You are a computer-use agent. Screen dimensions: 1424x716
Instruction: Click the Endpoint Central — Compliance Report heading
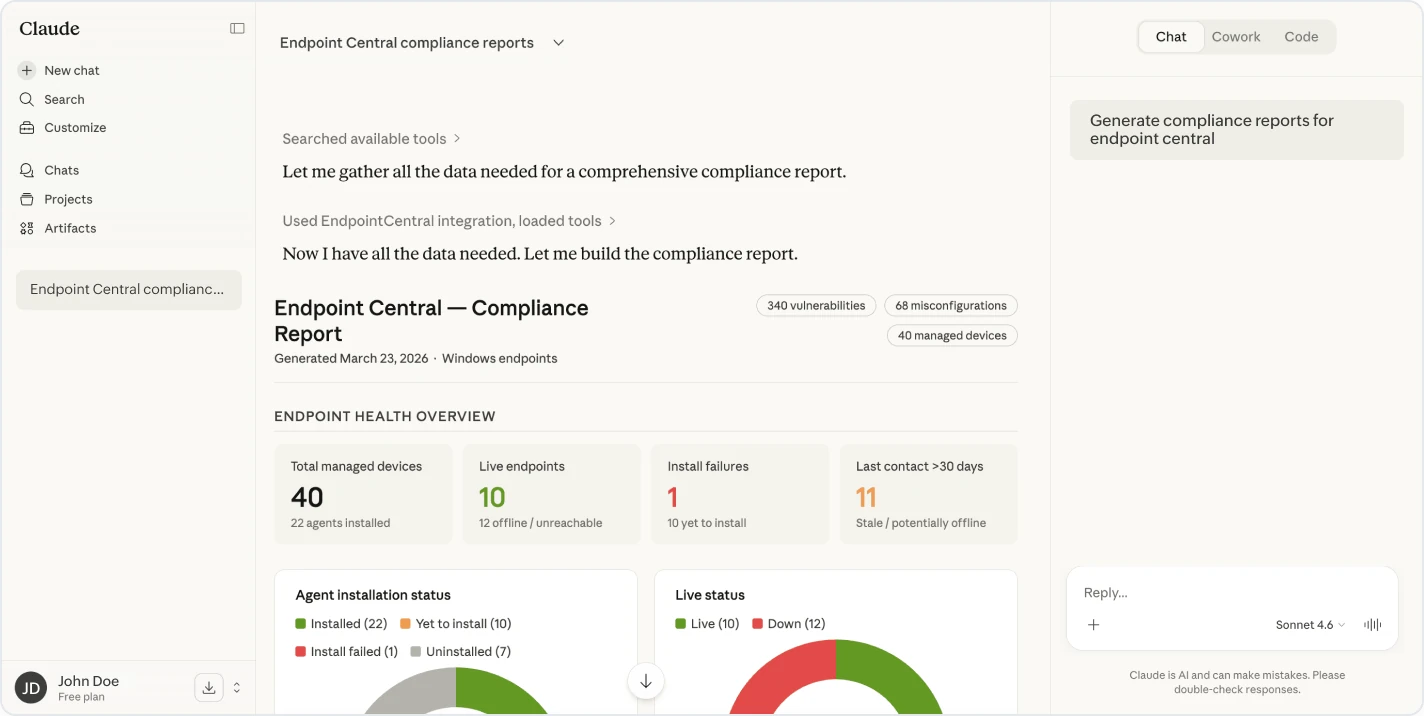click(431, 321)
